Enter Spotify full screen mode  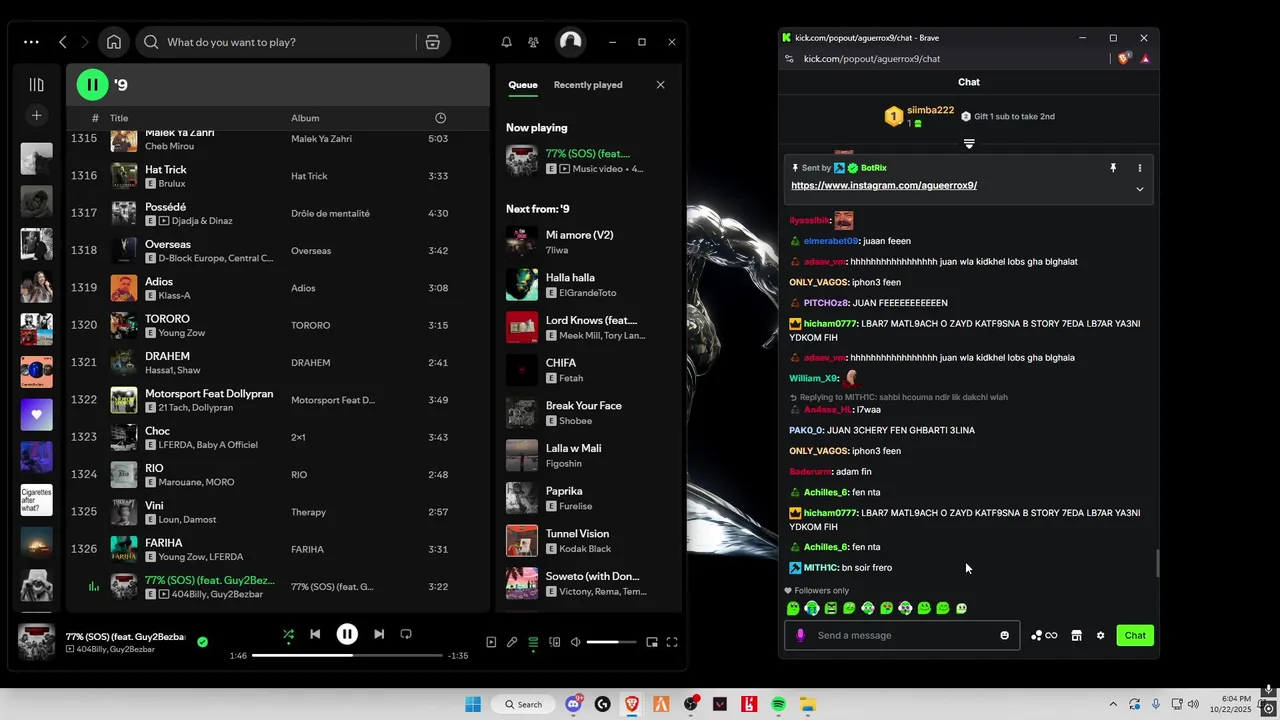pyautogui.click(x=672, y=642)
